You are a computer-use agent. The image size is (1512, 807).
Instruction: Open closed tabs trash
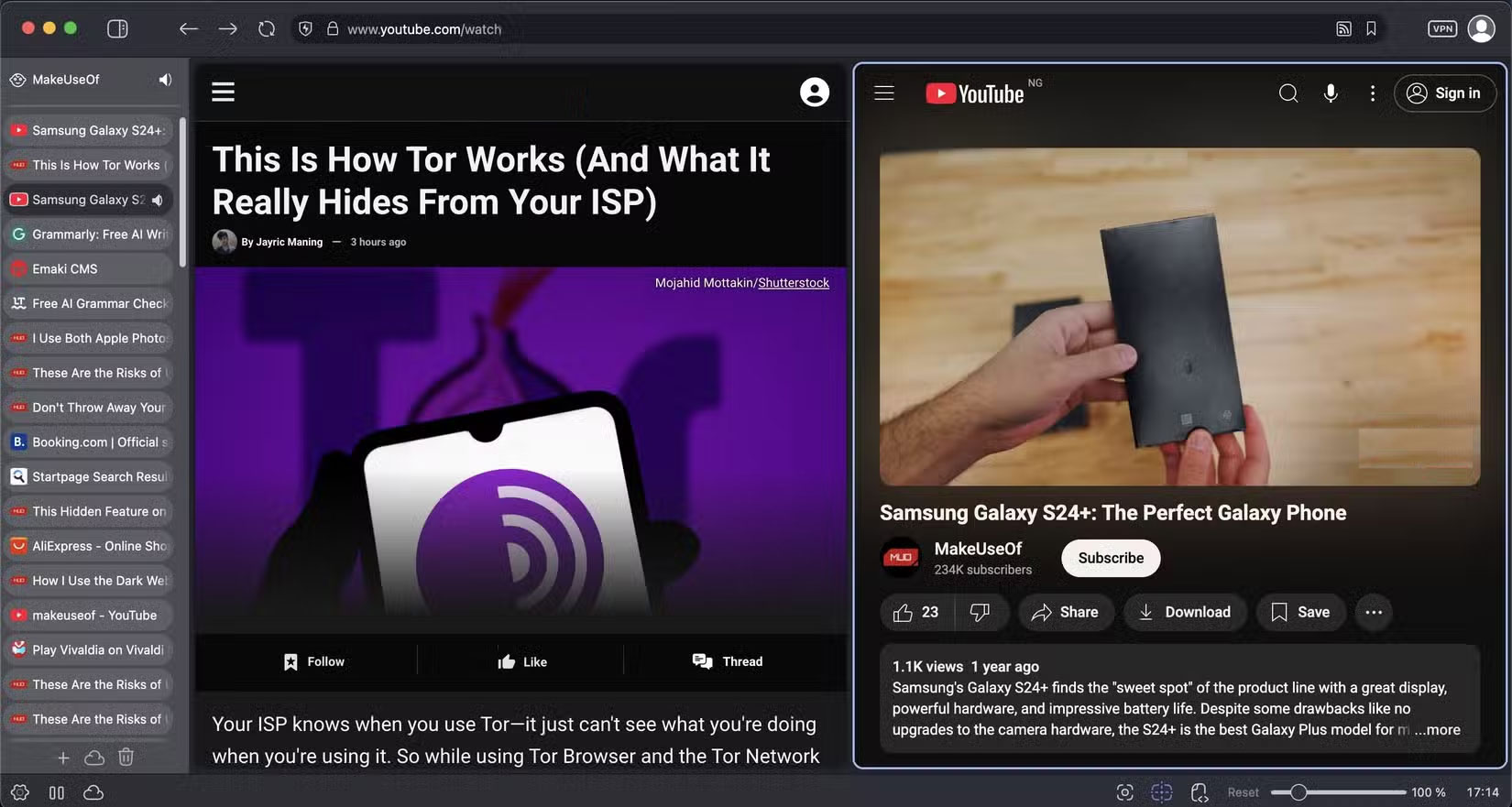point(126,758)
